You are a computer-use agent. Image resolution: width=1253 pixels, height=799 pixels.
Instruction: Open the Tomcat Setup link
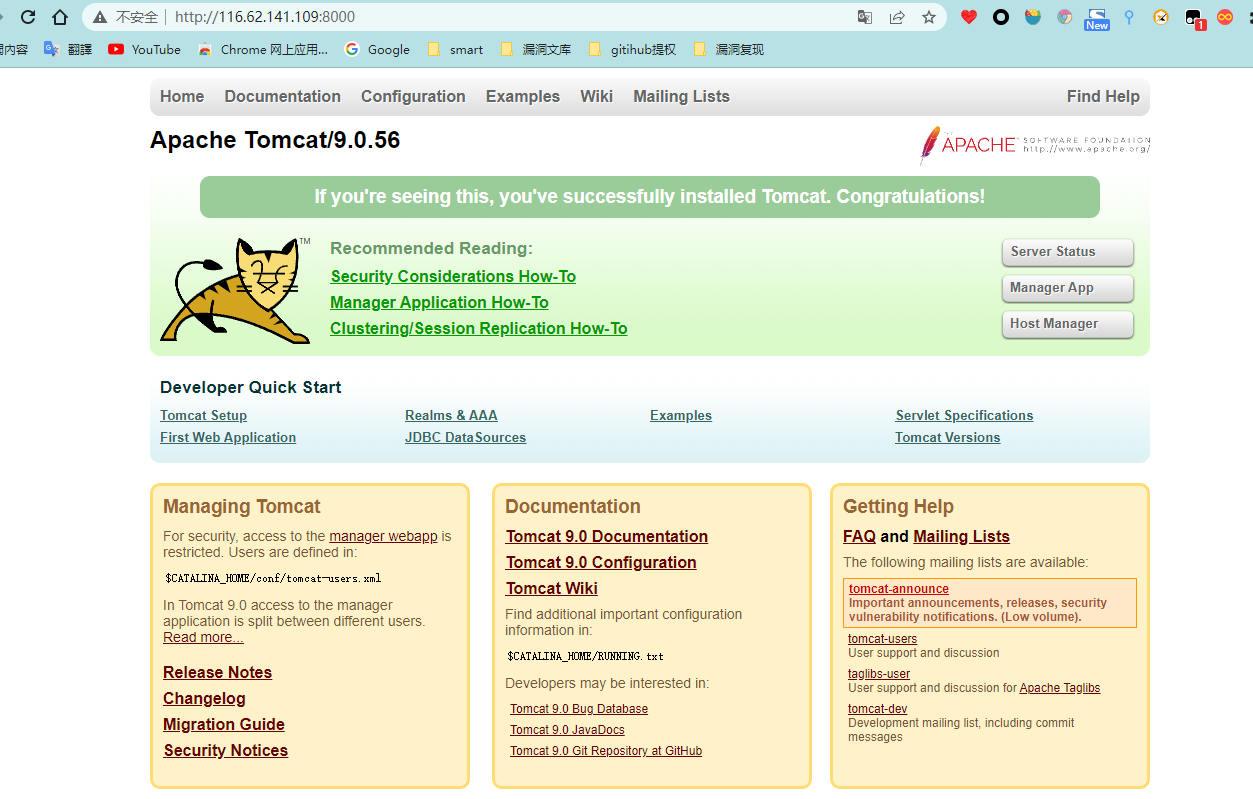203,415
